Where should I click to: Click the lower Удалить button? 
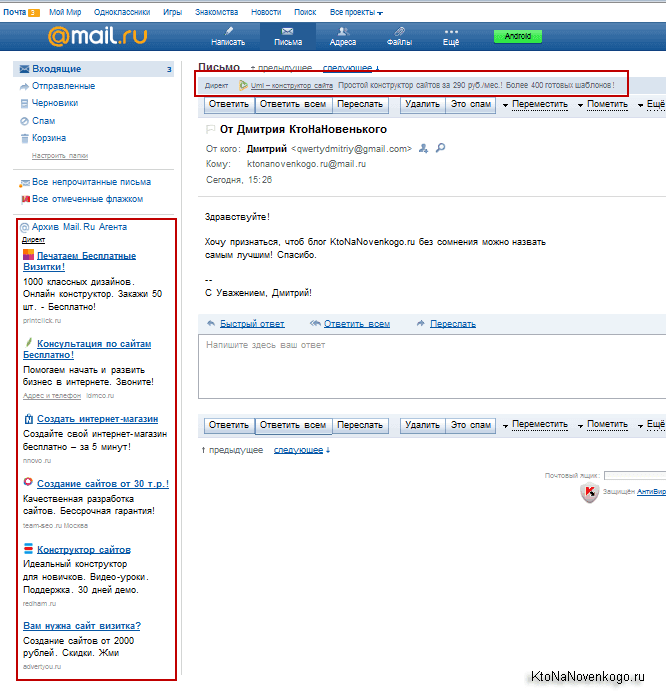click(422, 425)
